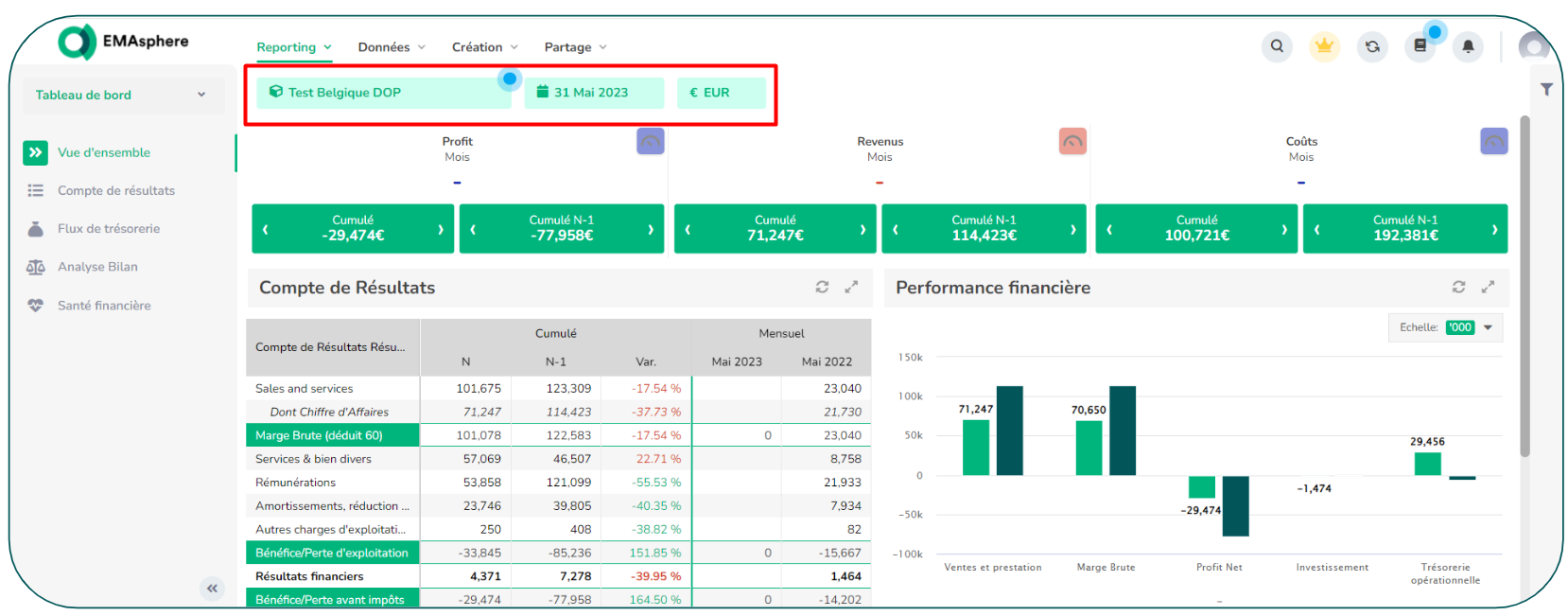
Task: Go to next Profit Cumulé value
Action: pyautogui.click(x=441, y=230)
